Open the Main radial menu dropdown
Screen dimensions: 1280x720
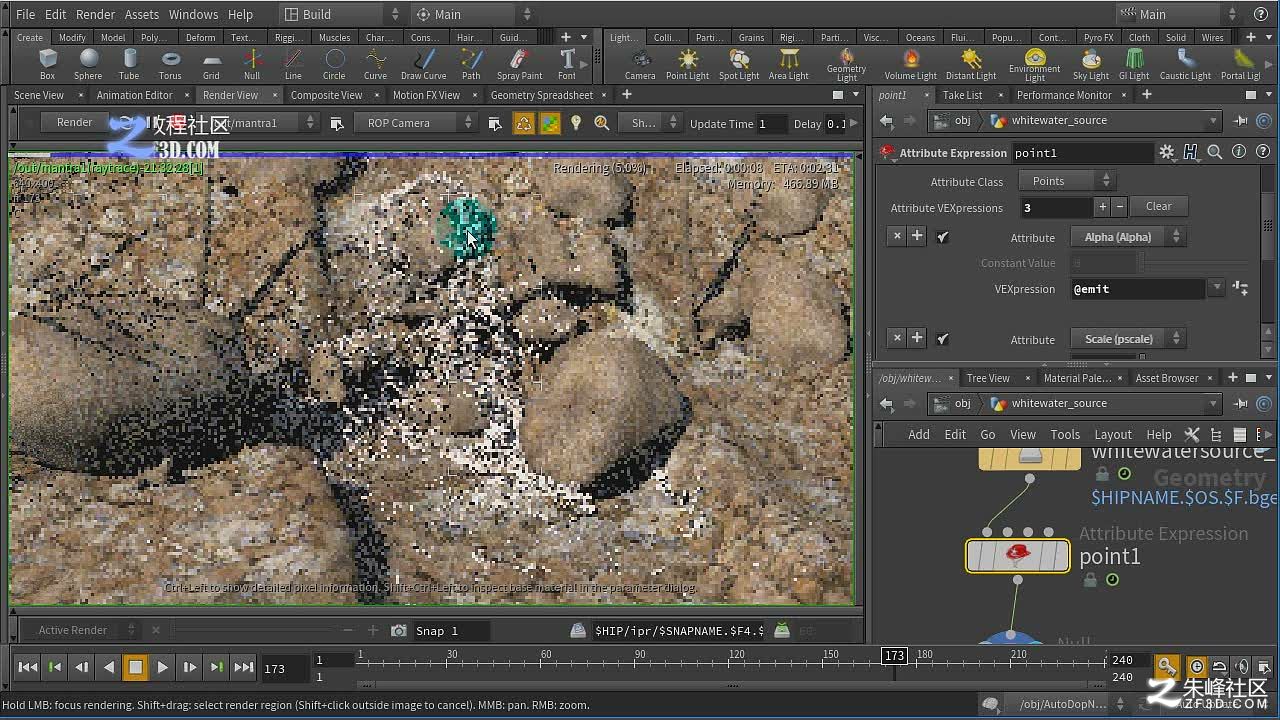click(x=472, y=14)
